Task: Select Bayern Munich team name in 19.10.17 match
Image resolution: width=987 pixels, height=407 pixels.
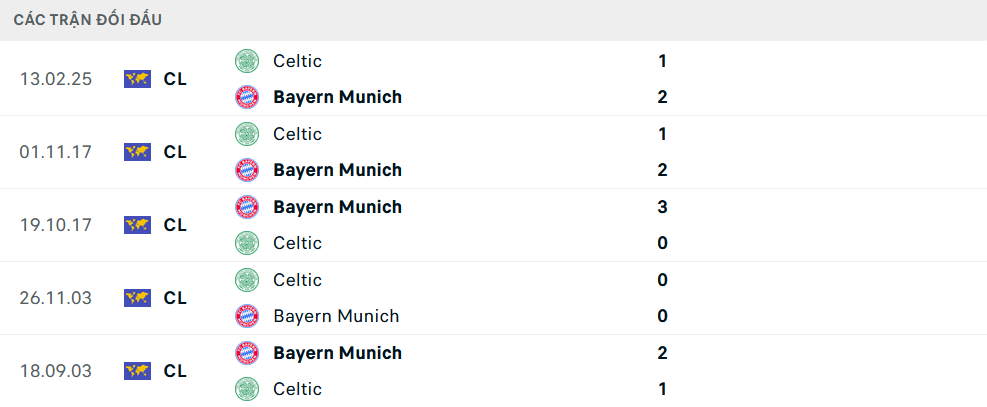Action: [x=337, y=207]
